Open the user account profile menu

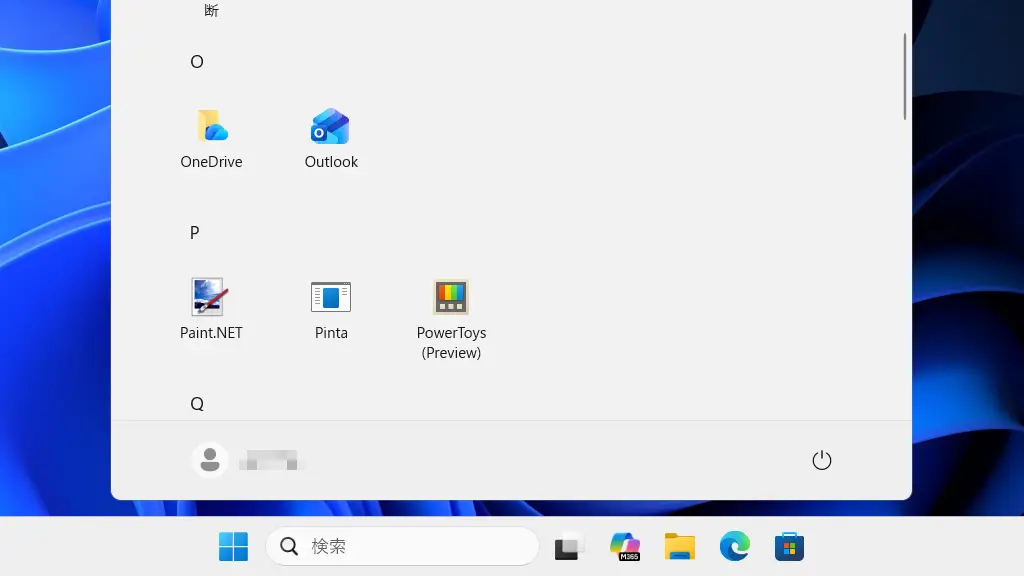tap(245, 460)
